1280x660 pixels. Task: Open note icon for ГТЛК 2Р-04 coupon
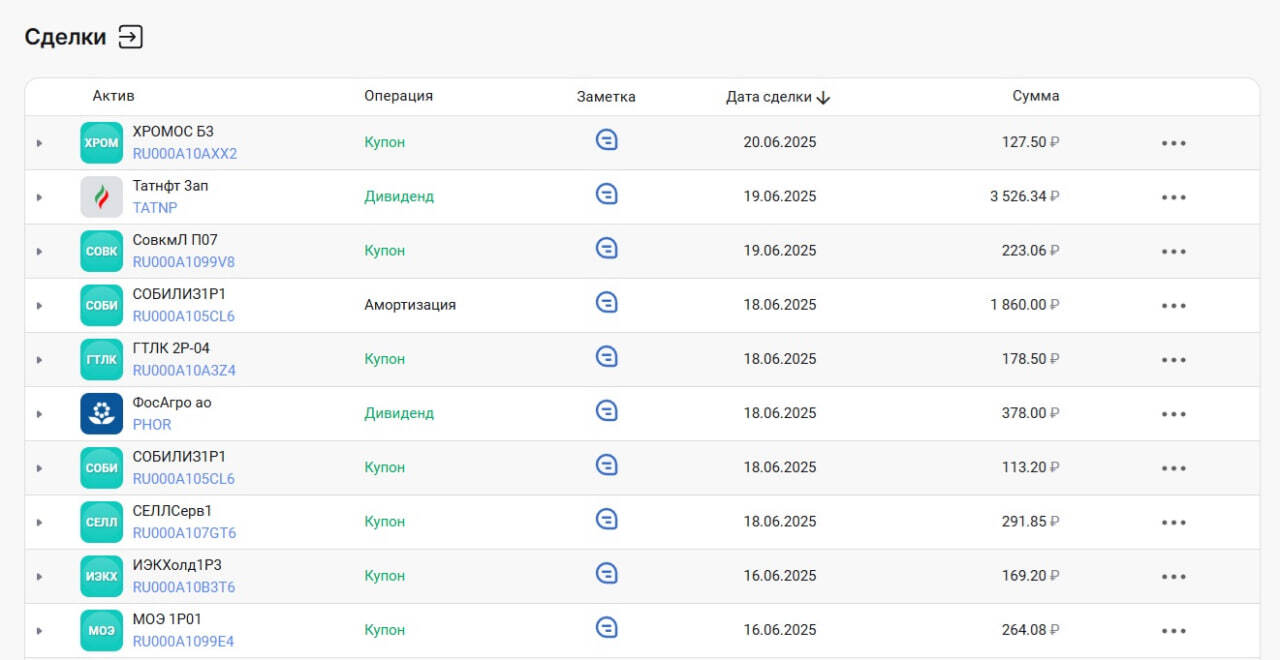click(x=606, y=356)
